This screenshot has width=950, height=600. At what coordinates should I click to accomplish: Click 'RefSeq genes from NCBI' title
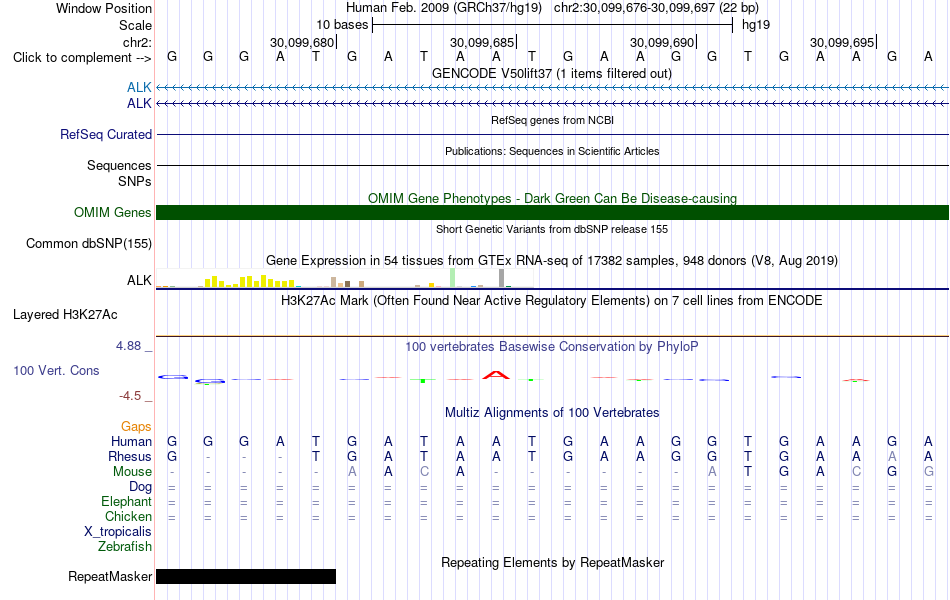[552, 120]
